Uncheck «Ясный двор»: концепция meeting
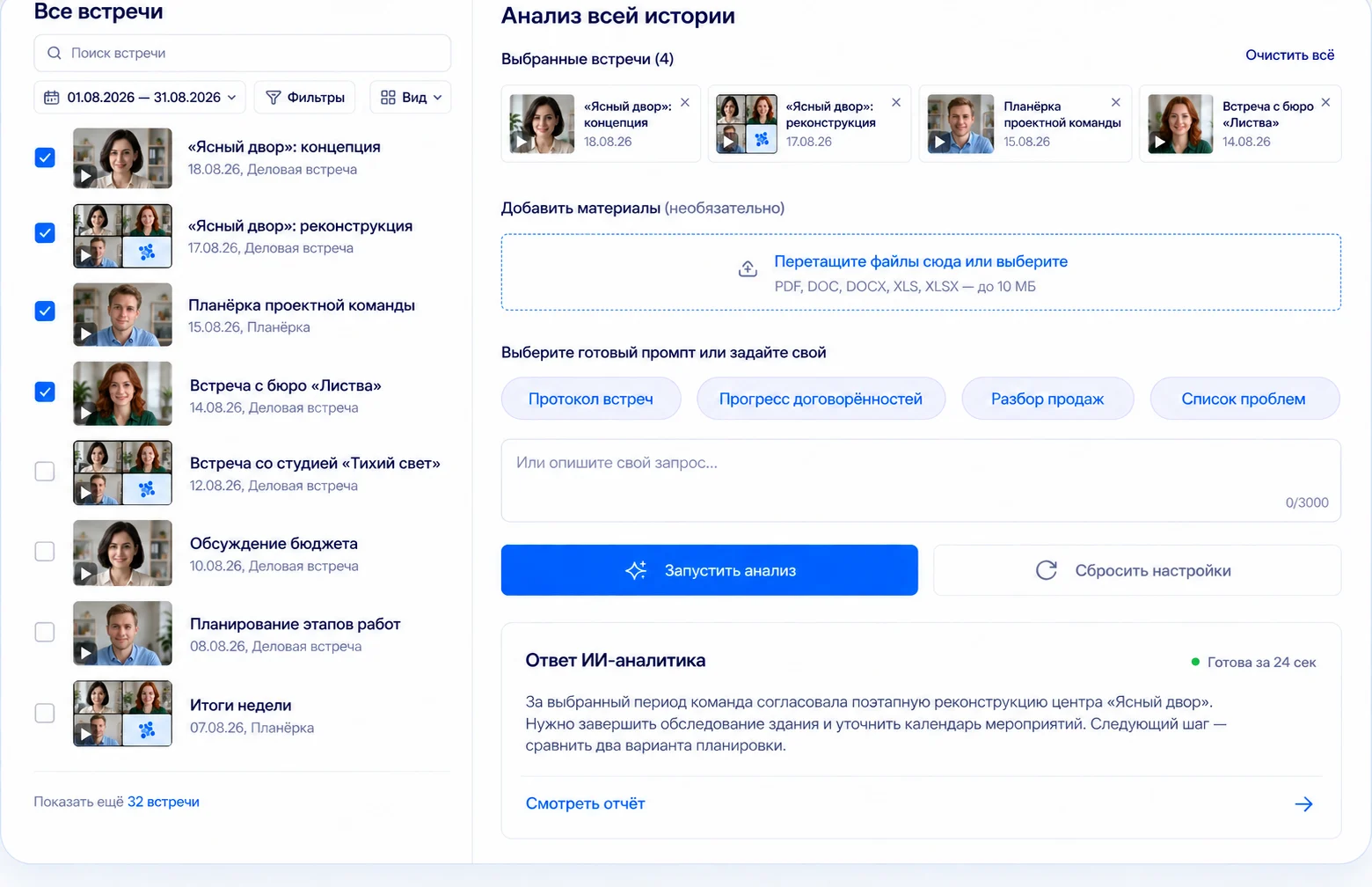 (x=45, y=158)
